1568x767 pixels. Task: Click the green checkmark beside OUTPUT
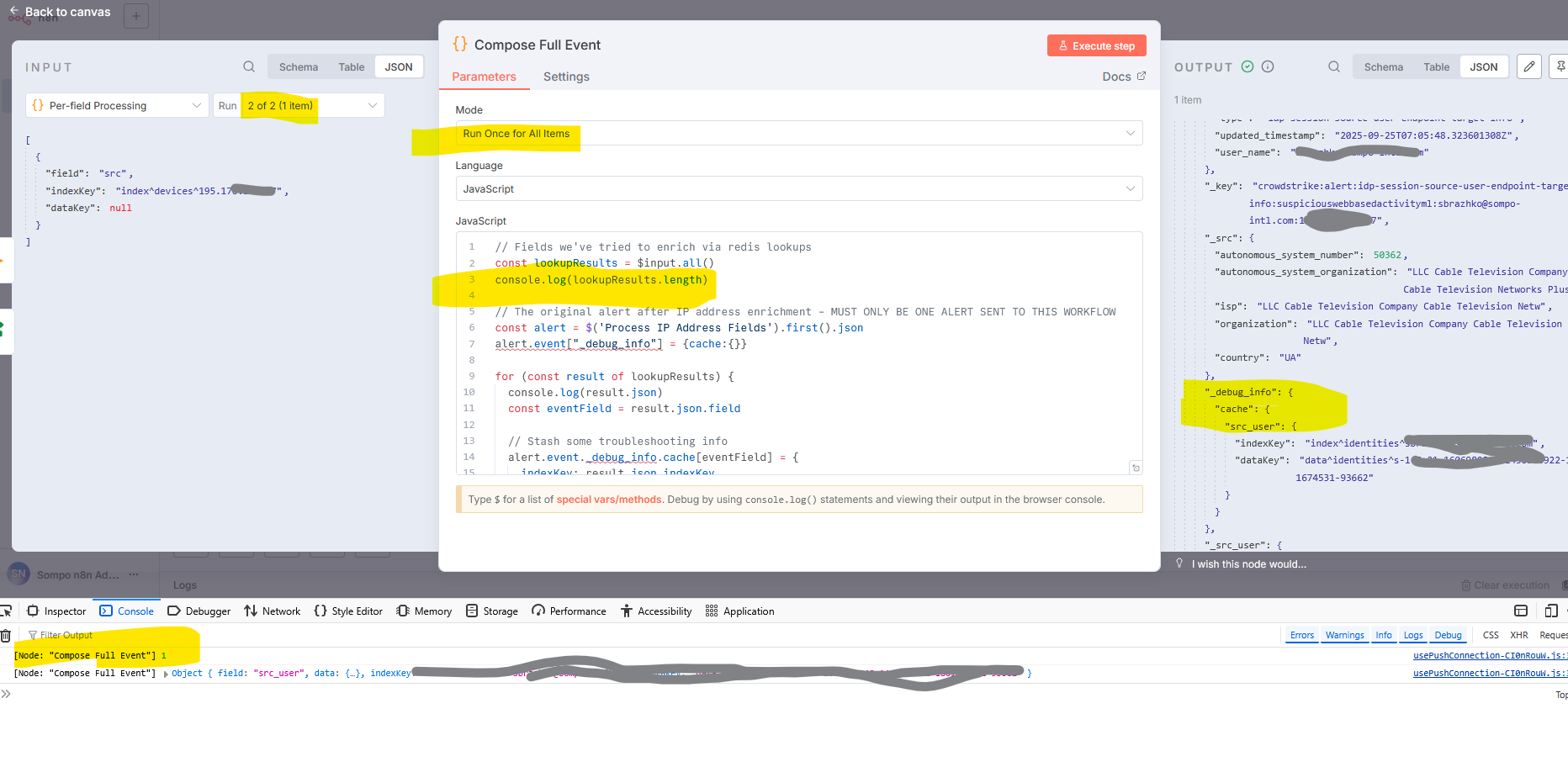tap(1246, 66)
